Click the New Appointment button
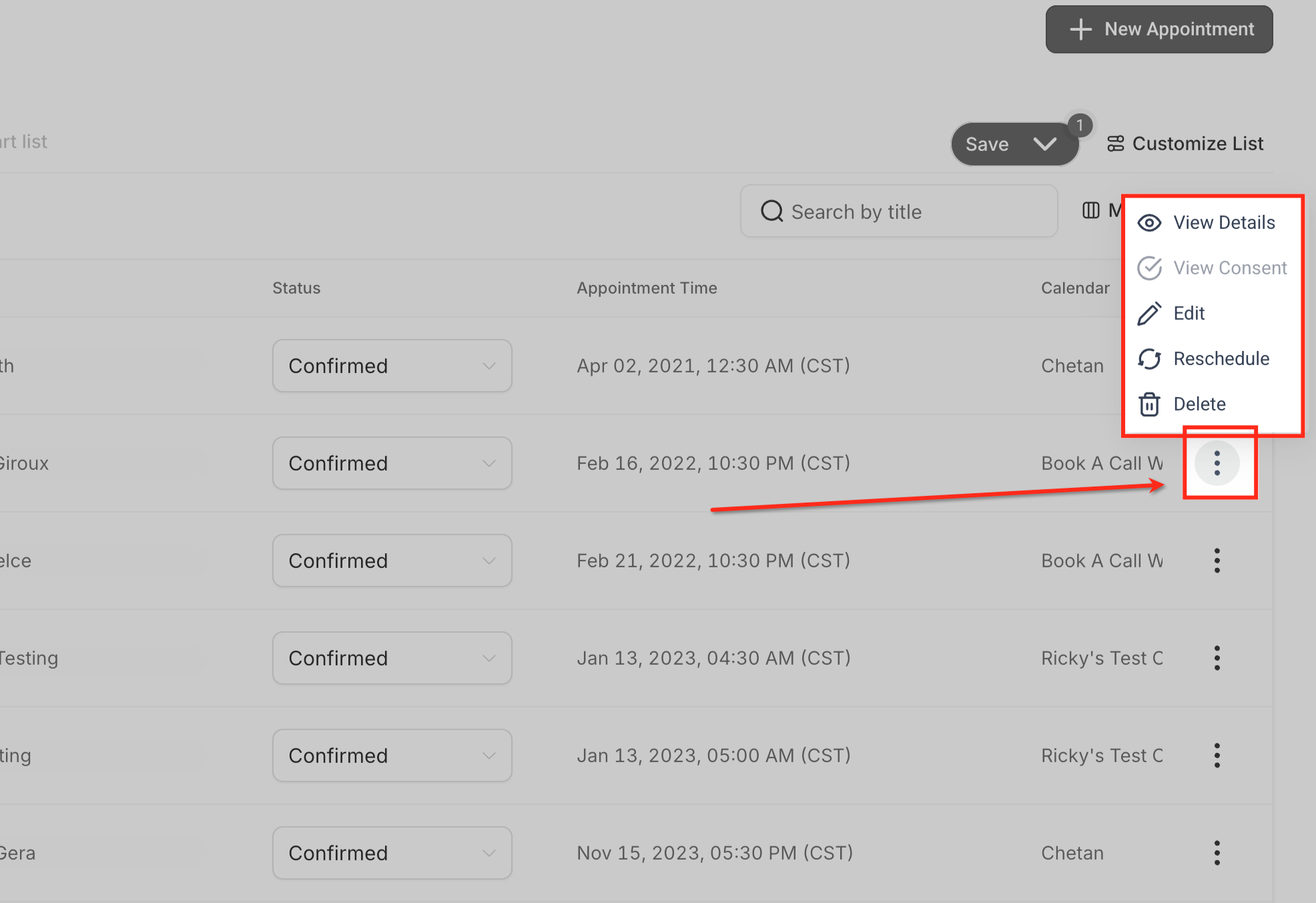The height and width of the screenshot is (903, 1316). coord(1159,29)
